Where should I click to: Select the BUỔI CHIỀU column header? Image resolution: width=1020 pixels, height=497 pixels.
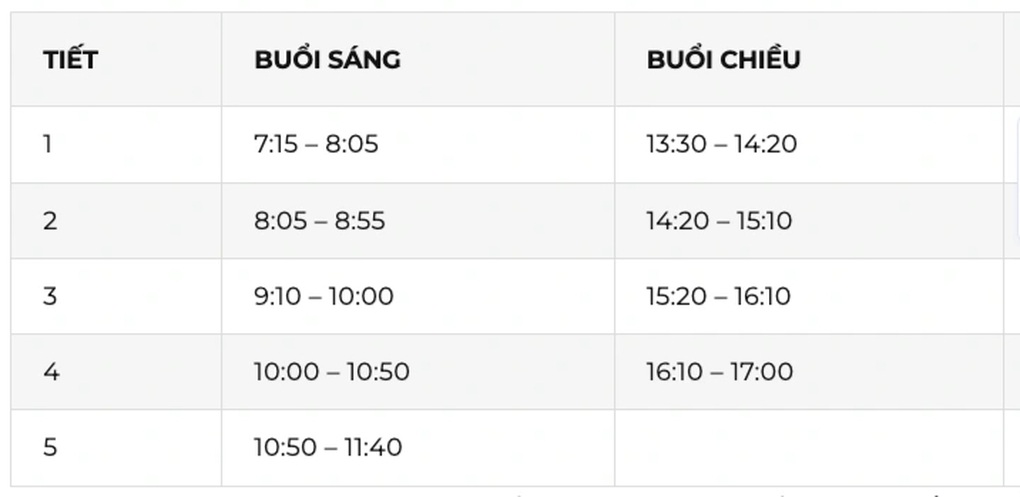723,59
